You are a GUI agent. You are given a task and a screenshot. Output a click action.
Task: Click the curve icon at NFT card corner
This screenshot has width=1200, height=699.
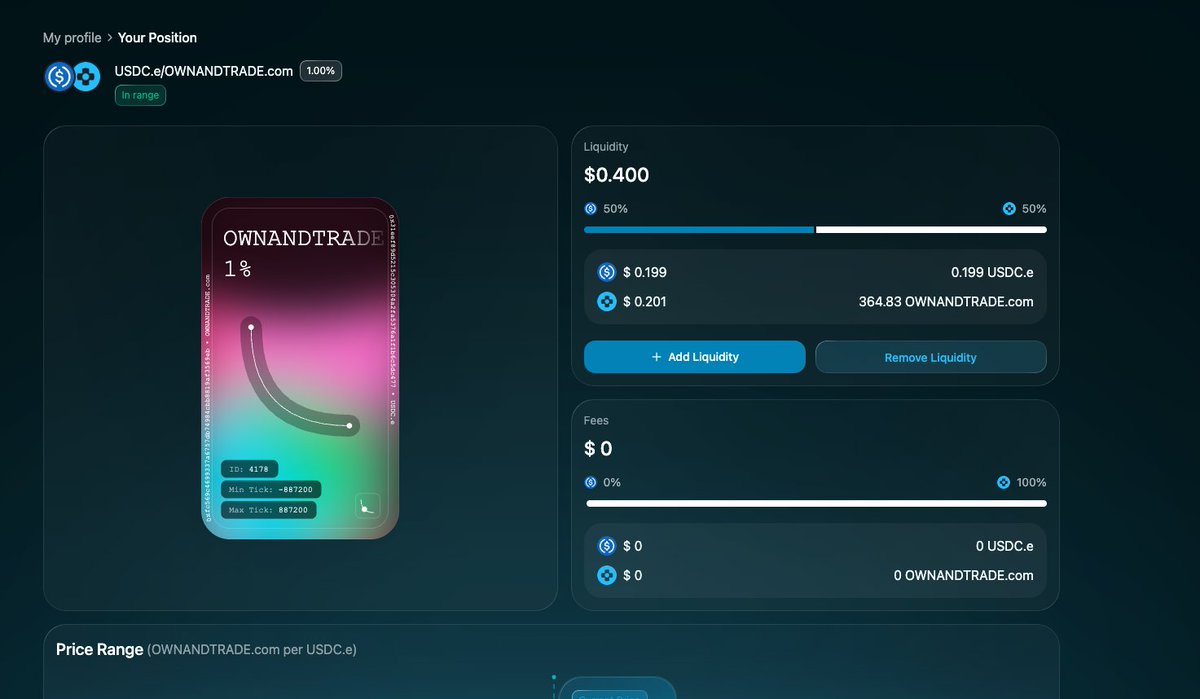367,506
